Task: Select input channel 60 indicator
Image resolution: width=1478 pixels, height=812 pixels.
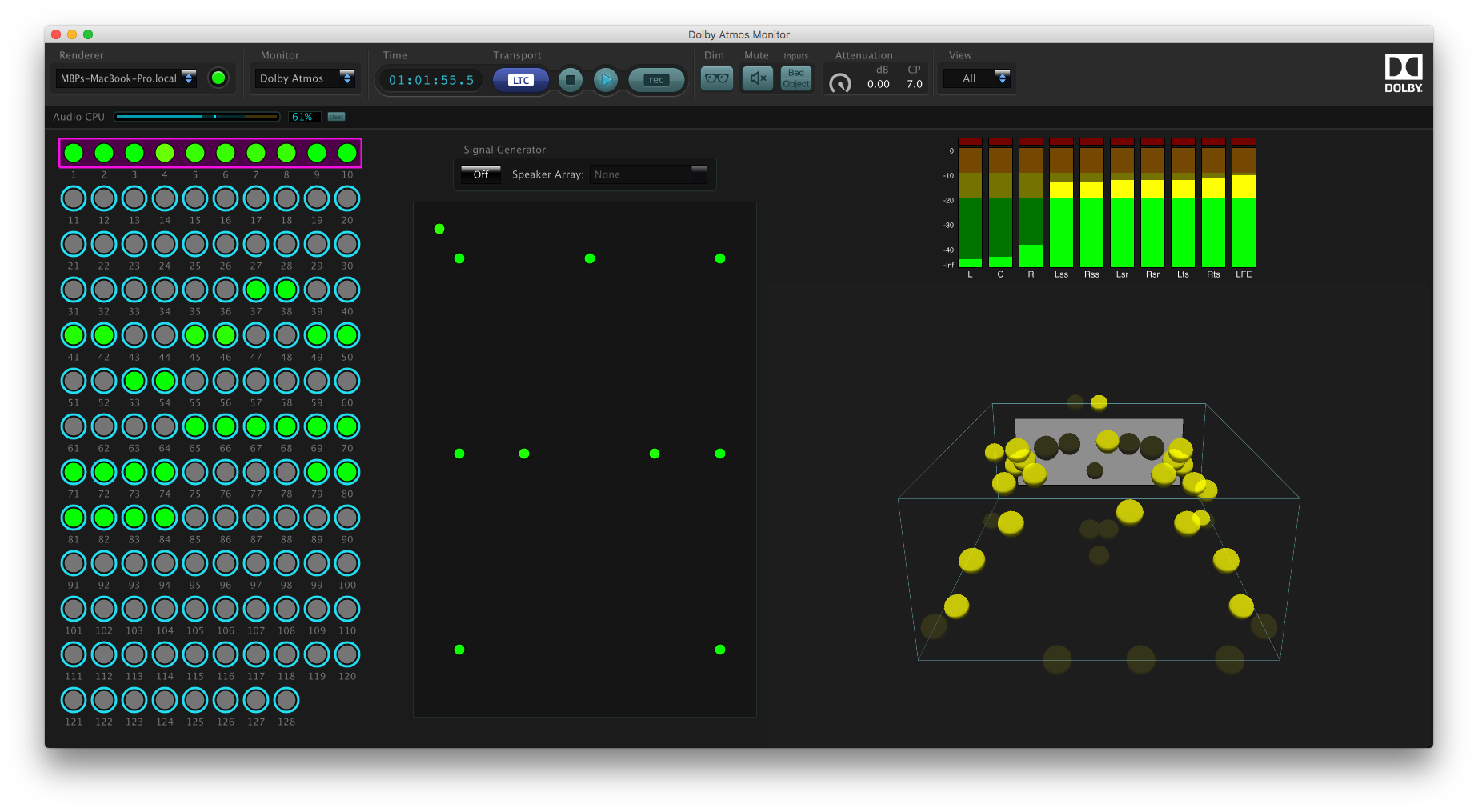Action: (347, 380)
